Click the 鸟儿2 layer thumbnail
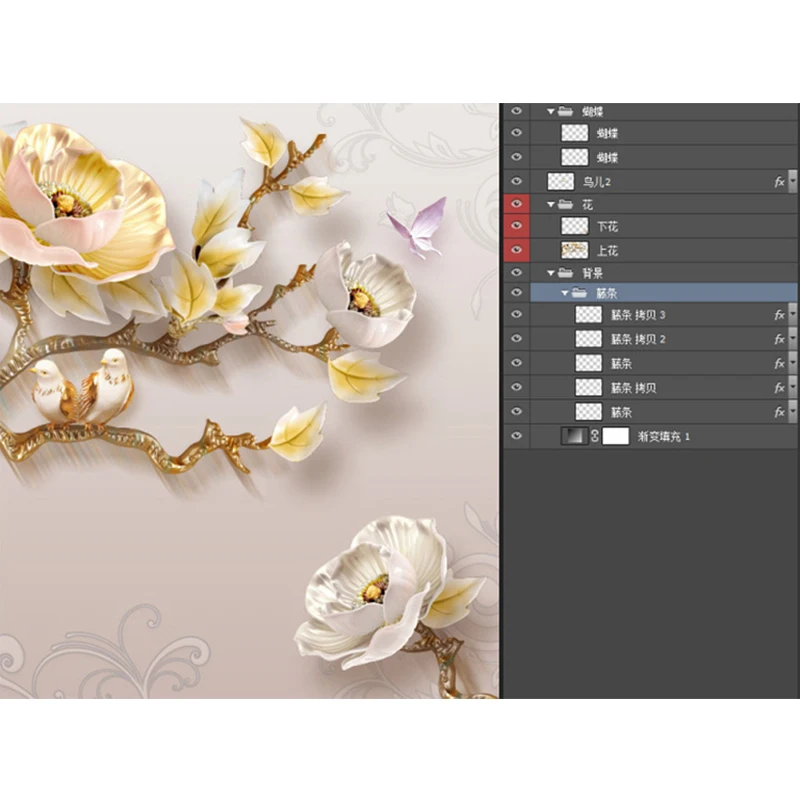The height and width of the screenshot is (800, 800). (560, 182)
